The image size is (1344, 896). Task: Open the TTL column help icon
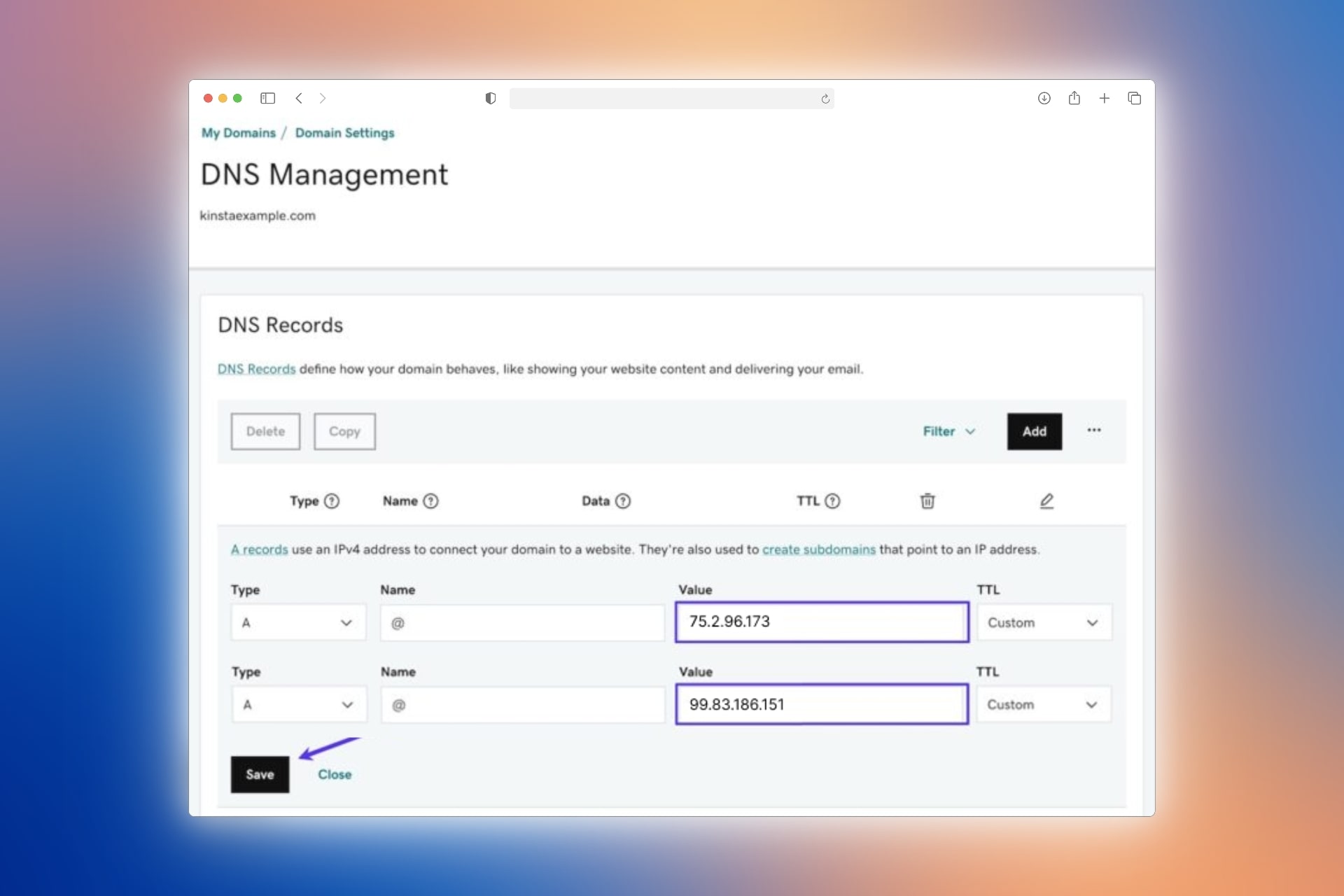click(833, 501)
